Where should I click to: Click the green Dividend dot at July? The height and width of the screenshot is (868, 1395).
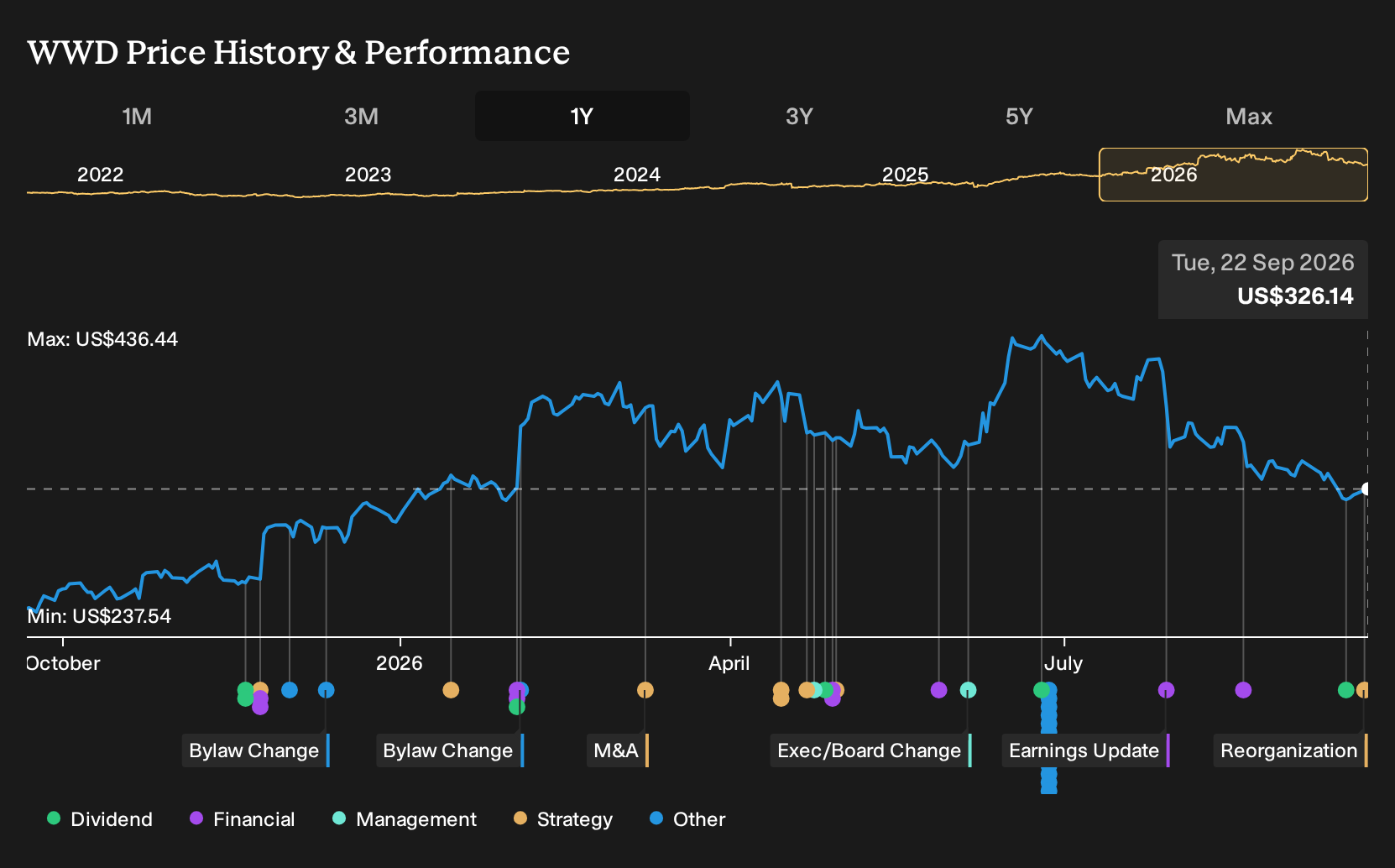click(1041, 690)
